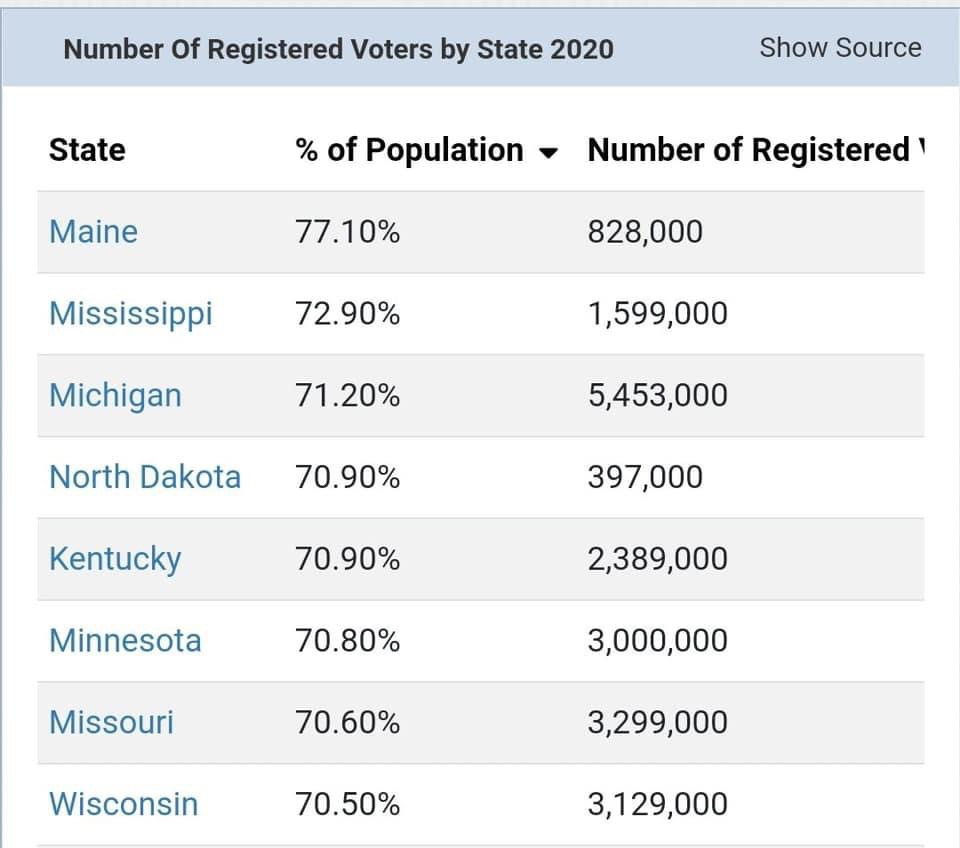The image size is (960, 848).
Task: Open the Wisconsin state link
Action: (123, 804)
